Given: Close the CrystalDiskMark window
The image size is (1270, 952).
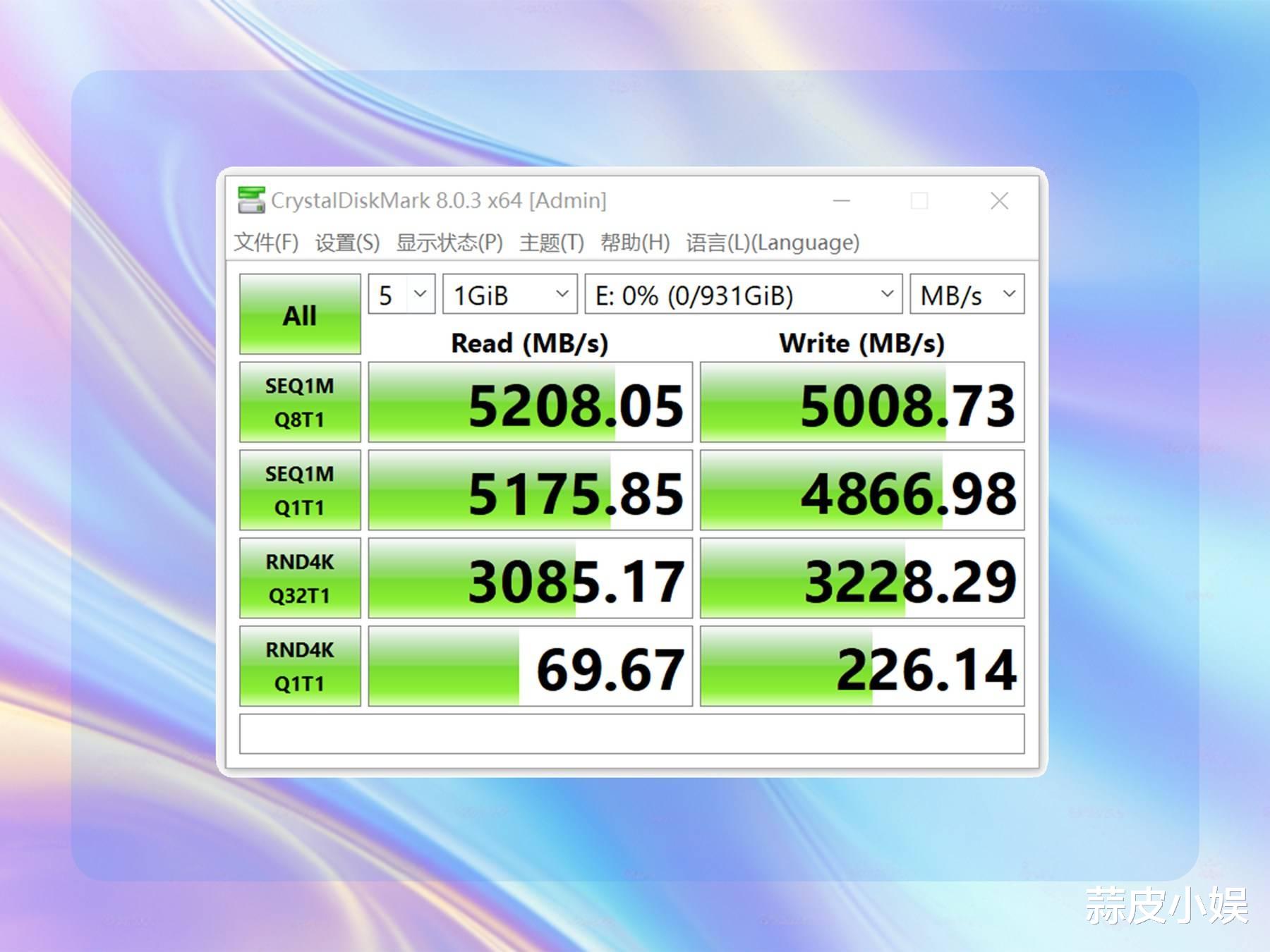Looking at the screenshot, I should click(999, 201).
